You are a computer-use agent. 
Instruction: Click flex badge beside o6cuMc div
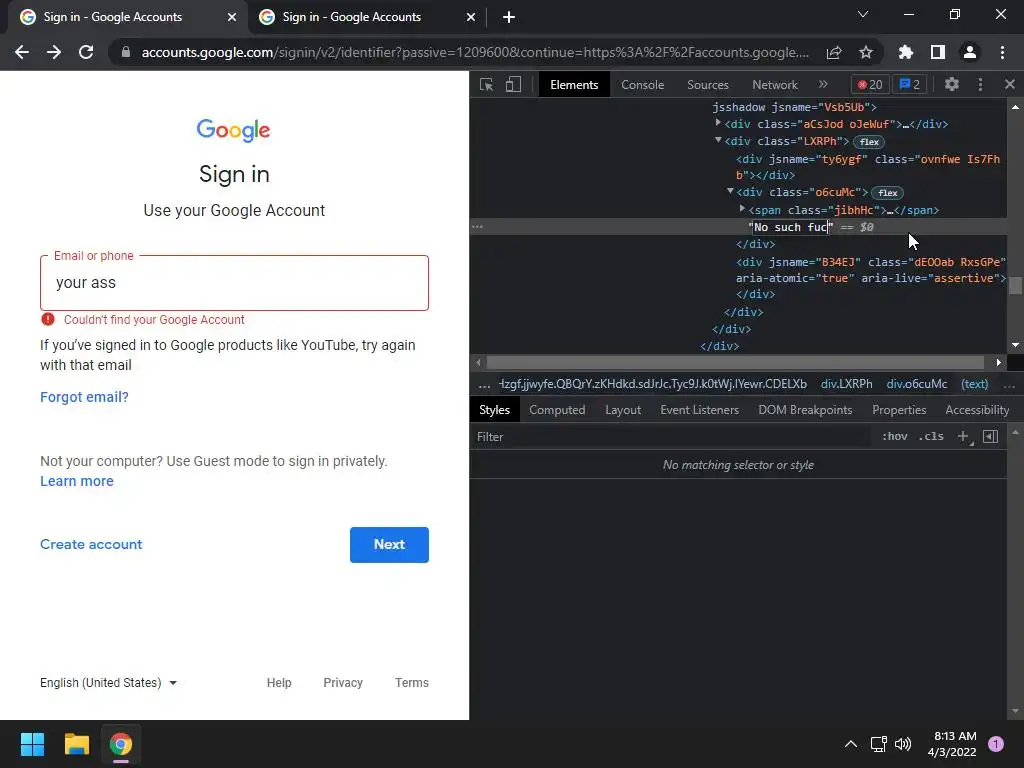[888, 193]
